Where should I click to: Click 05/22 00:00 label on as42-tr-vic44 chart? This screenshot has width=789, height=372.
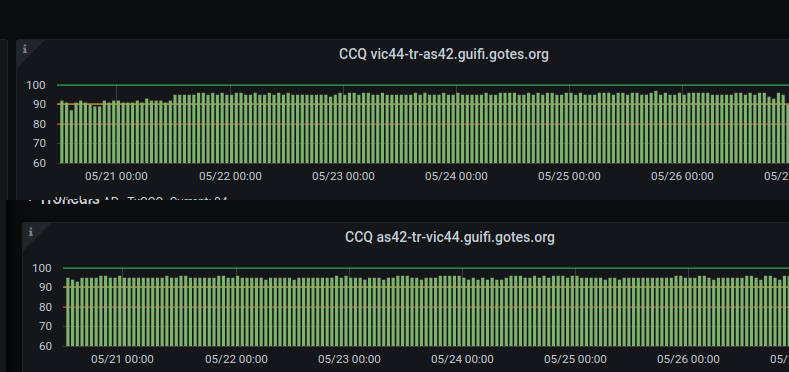(x=236, y=359)
